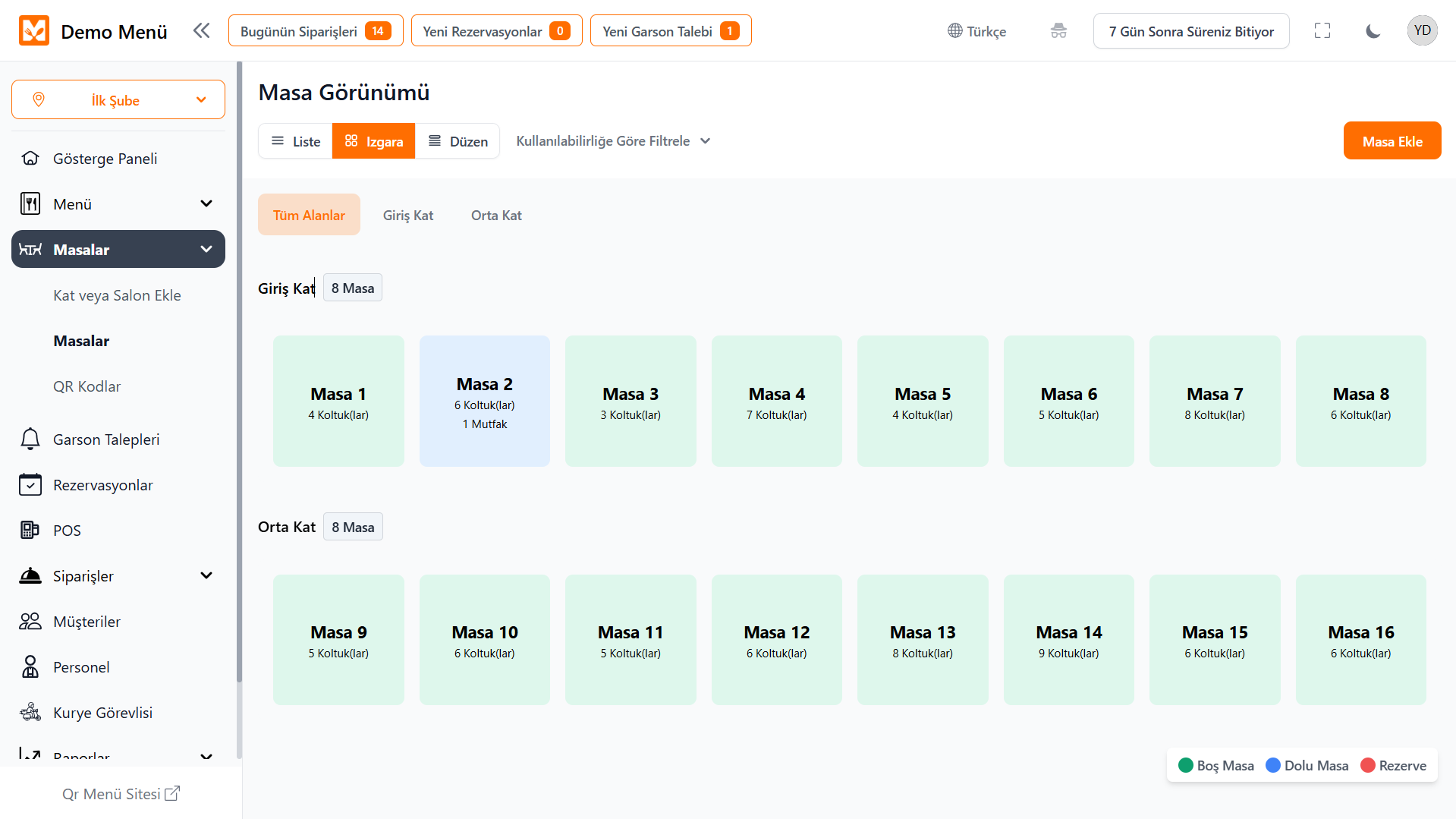Image resolution: width=1456 pixels, height=819 pixels.
Task: Open Masa 7 table card
Action: point(1215,401)
